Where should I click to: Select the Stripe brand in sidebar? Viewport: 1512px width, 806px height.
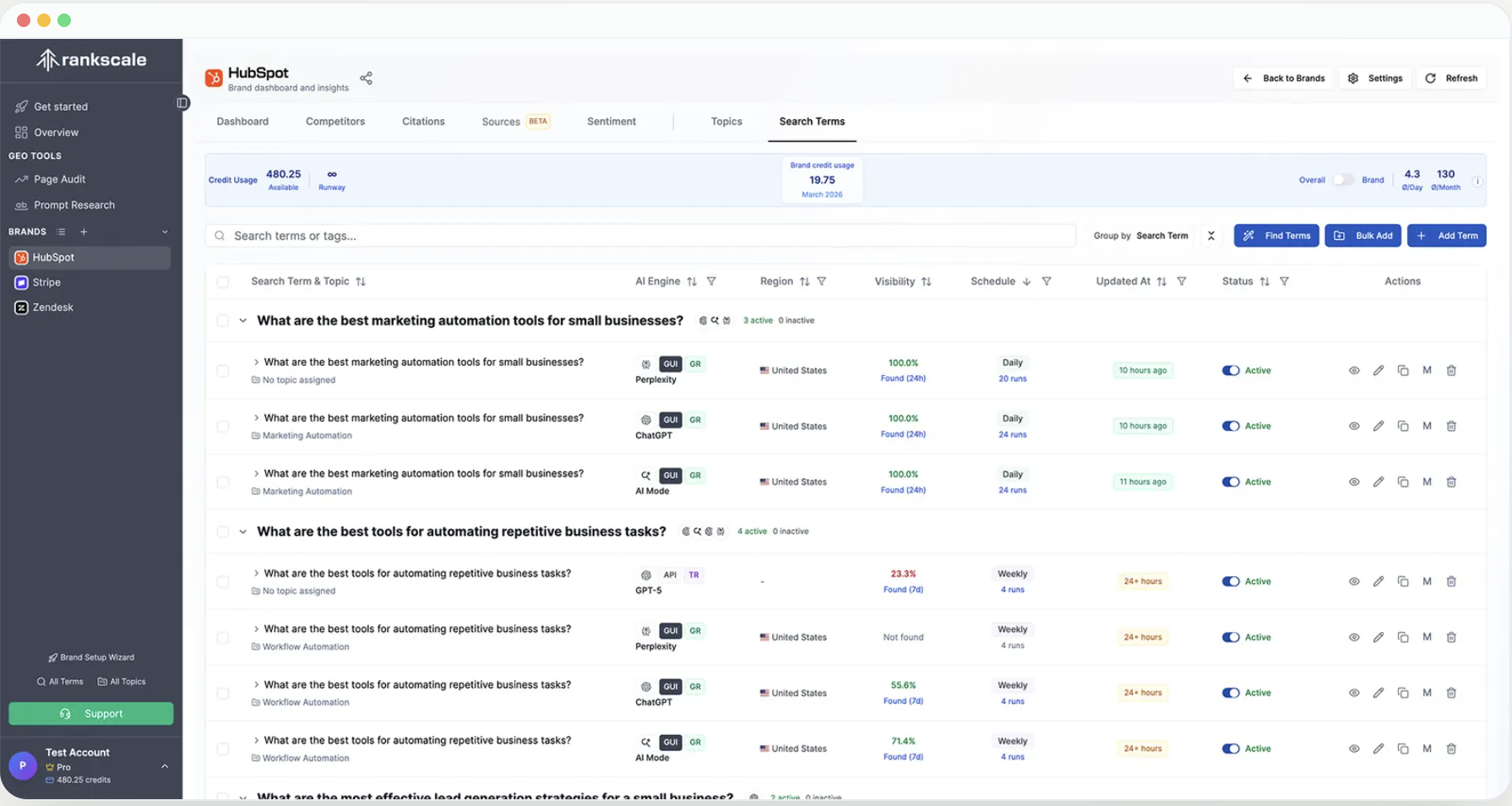click(90, 282)
